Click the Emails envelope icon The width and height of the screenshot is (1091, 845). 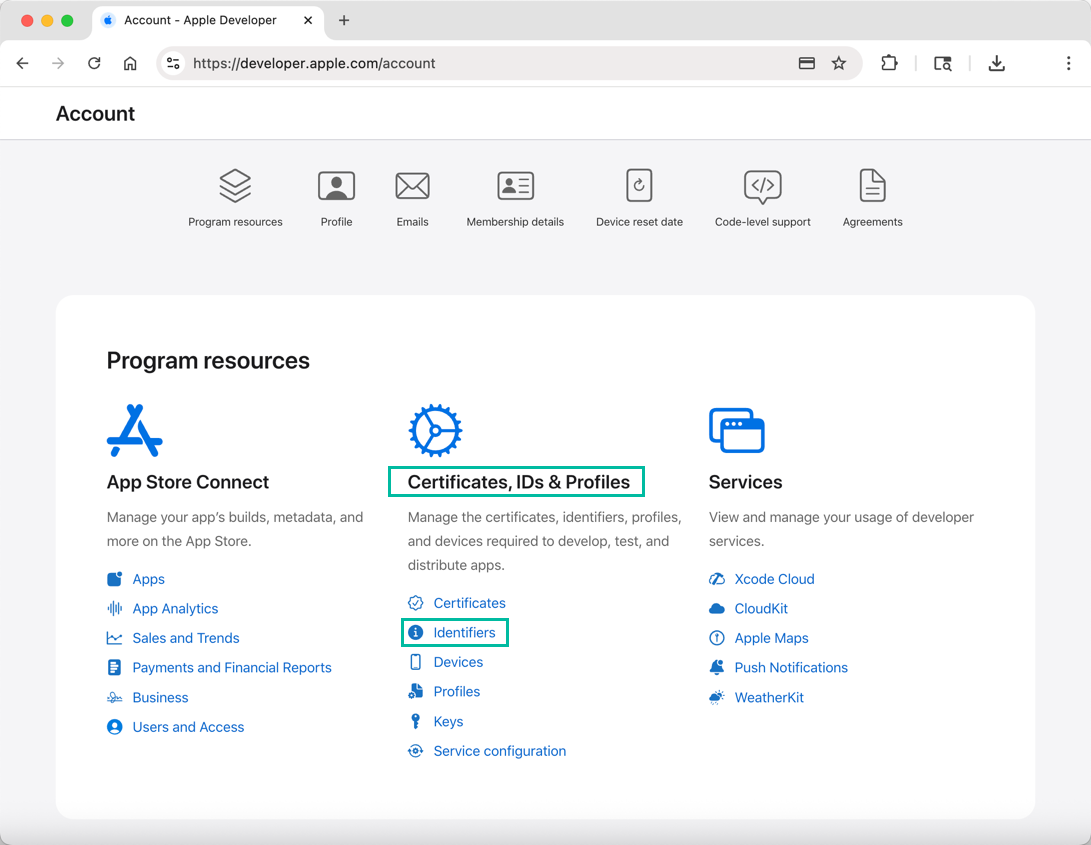[x=413, y=186]
